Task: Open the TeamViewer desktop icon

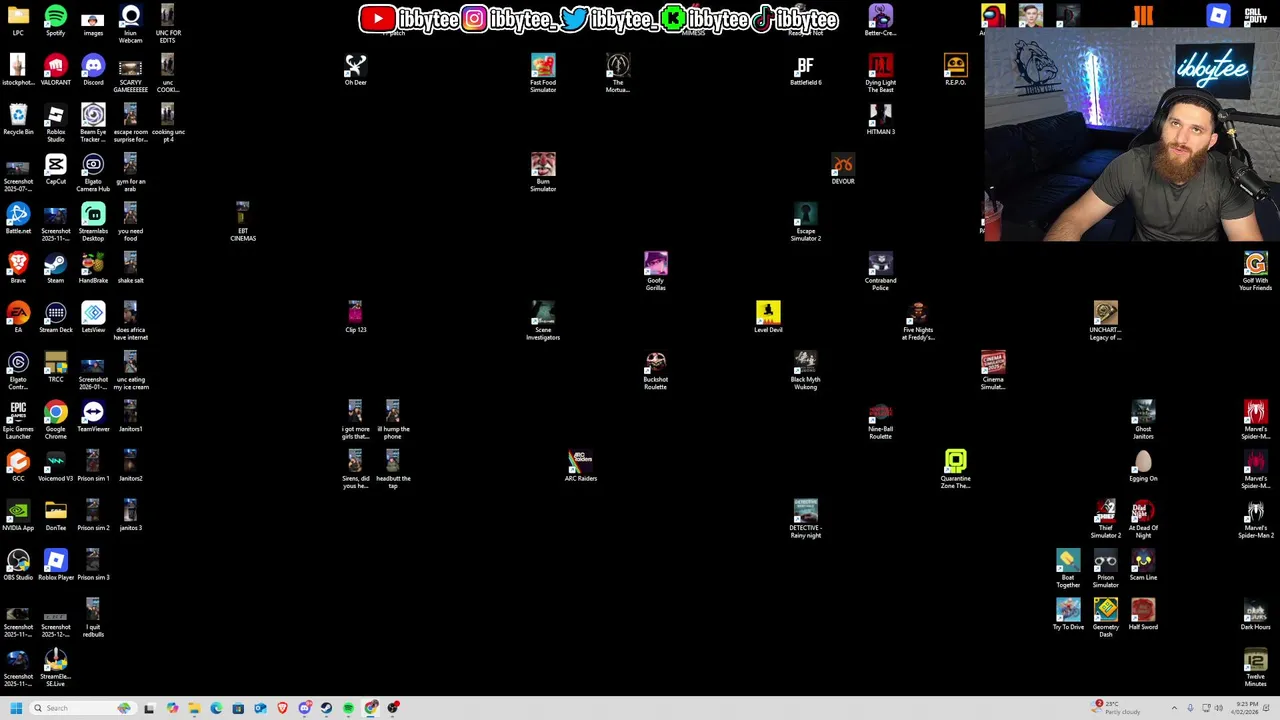Action: pyautogui.click(x=93, y=416)
